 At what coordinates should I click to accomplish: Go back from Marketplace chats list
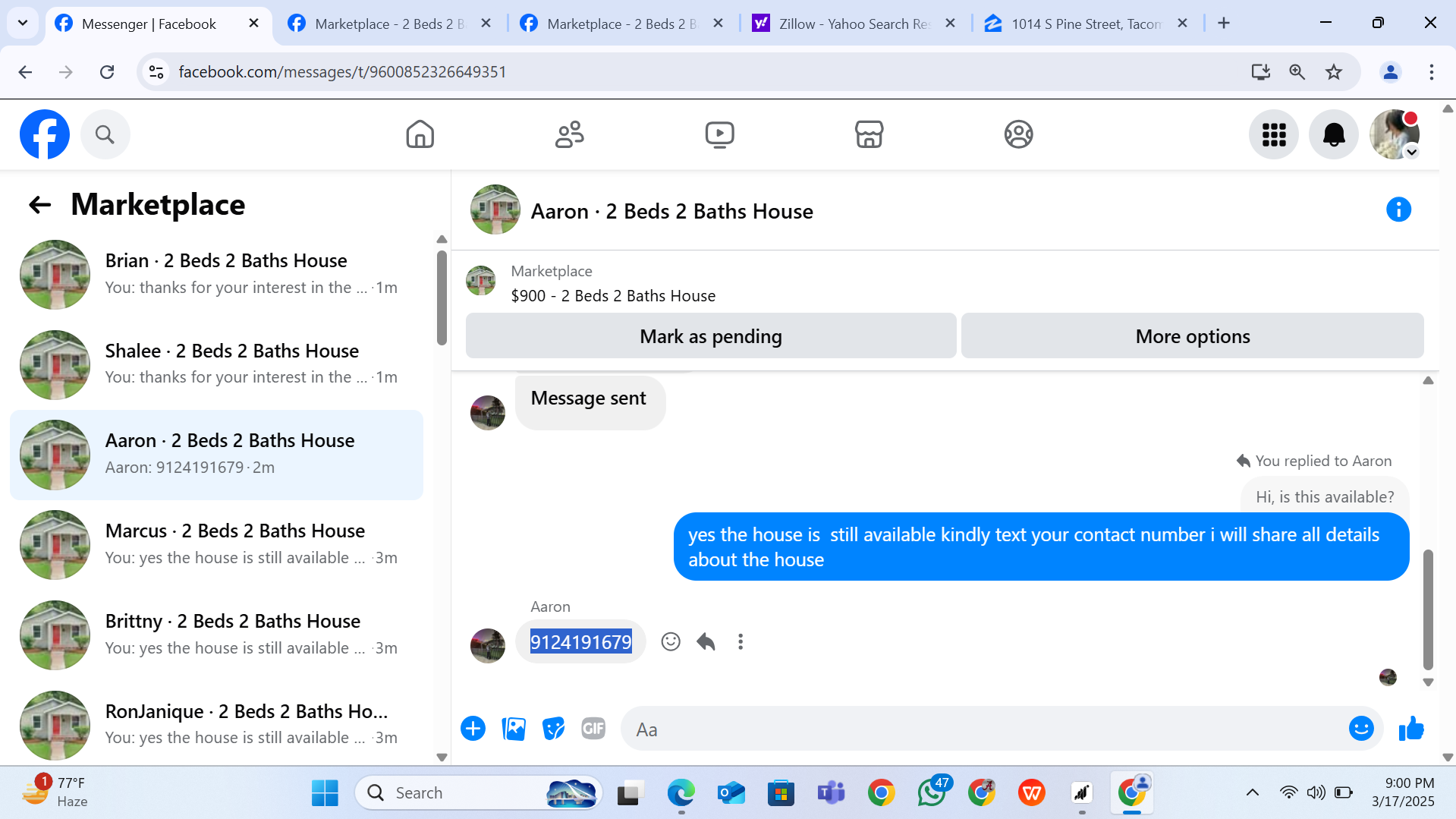point(39,204)
